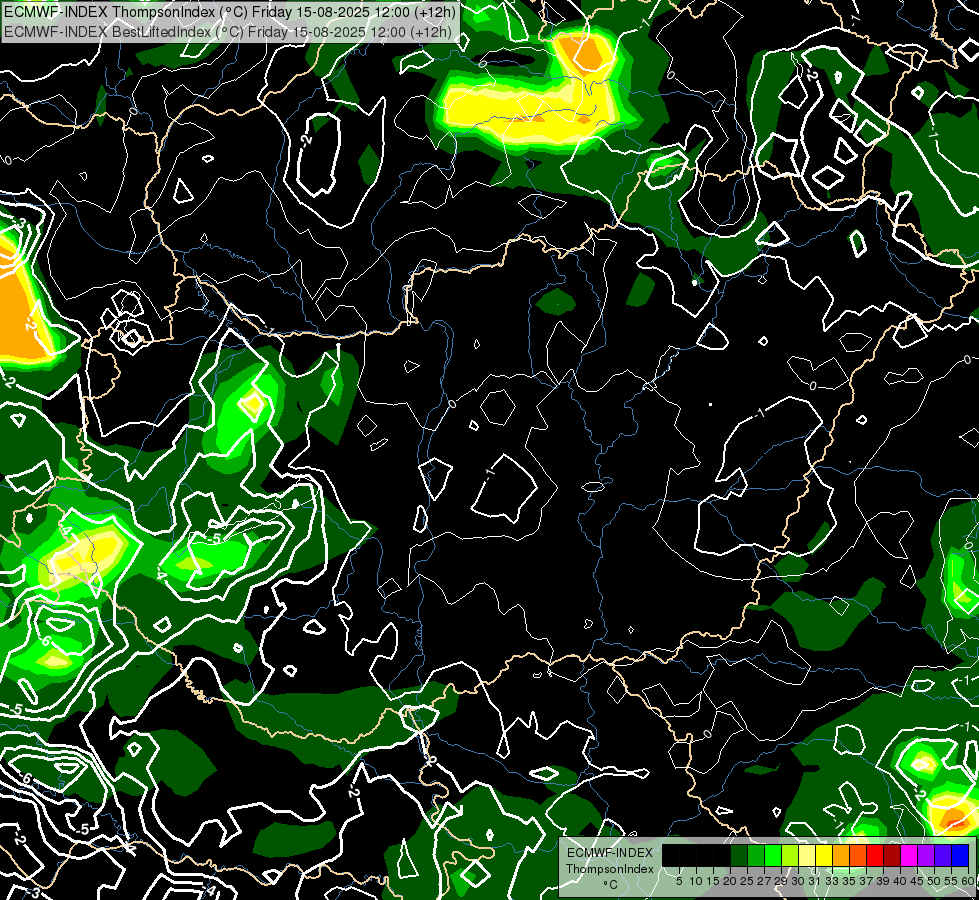Click the yellow-green 29–30 legend swatch
This screenshot has height=900, width=979.
790,855
